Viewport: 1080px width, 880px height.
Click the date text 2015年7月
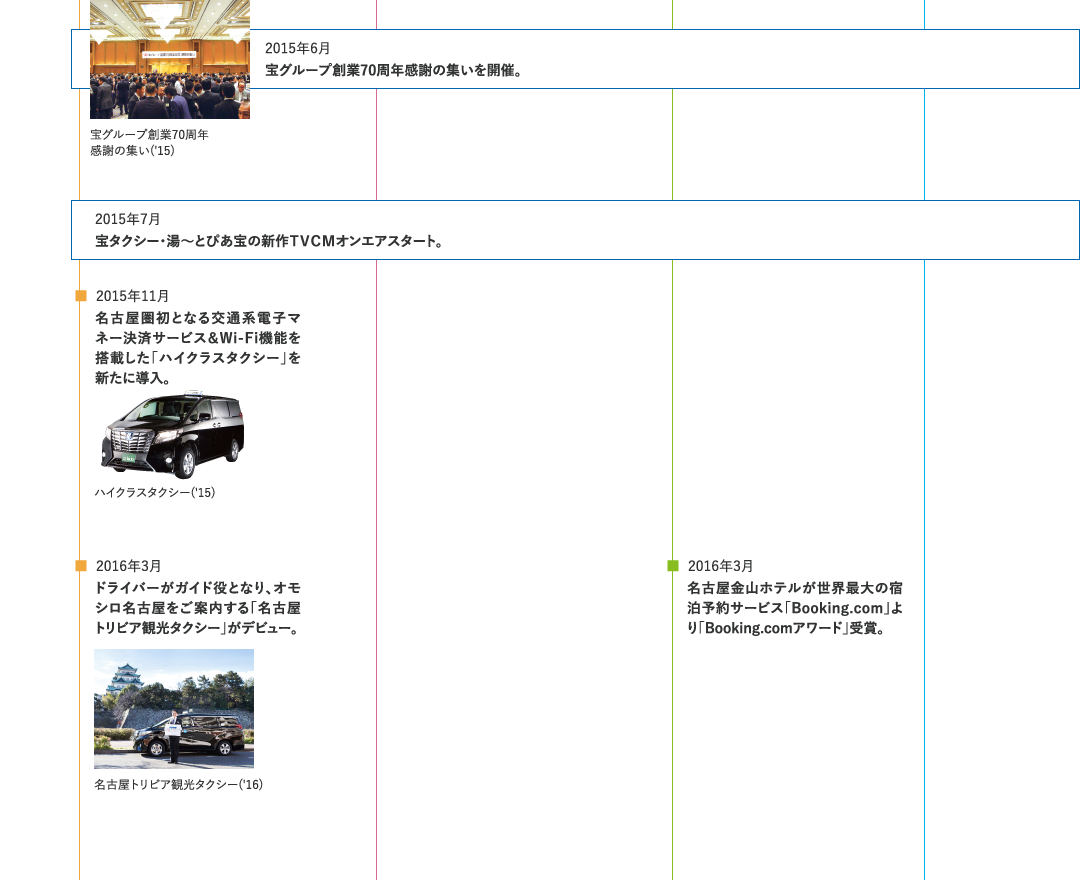[x=127, y=219]
